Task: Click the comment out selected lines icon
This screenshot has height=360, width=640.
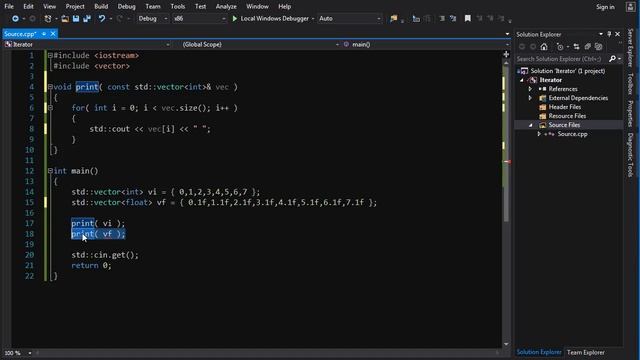Action: pyautogui.click(x=442, y=18)
